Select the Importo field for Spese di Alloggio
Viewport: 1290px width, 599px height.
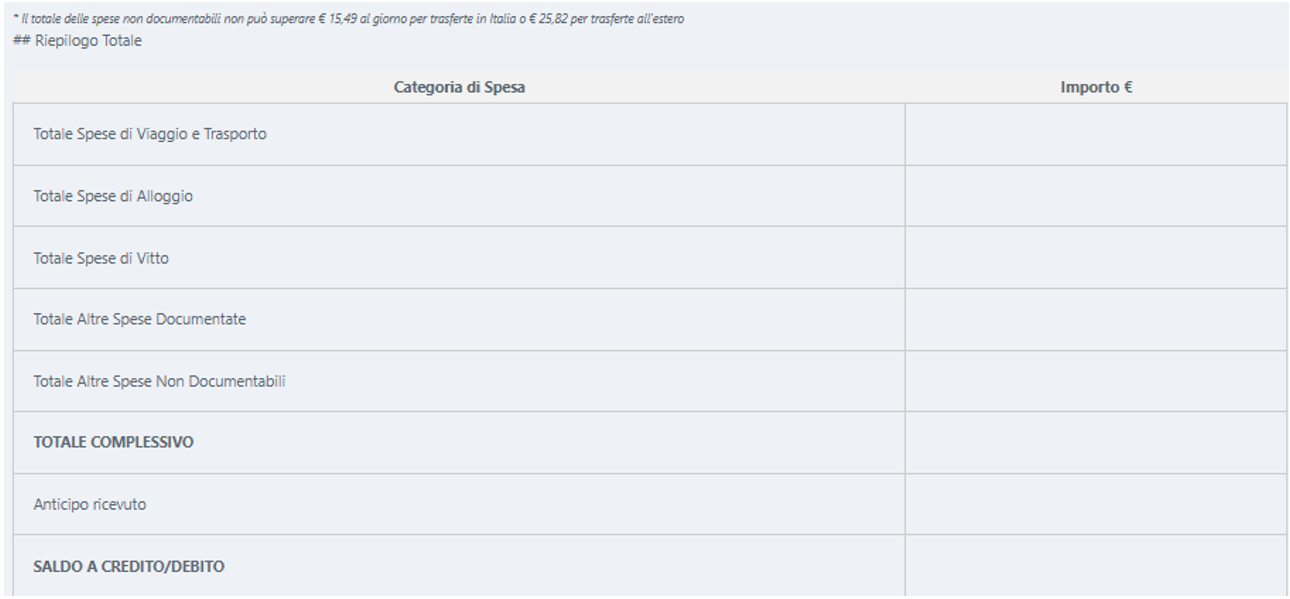click(x=1096, y=196)
